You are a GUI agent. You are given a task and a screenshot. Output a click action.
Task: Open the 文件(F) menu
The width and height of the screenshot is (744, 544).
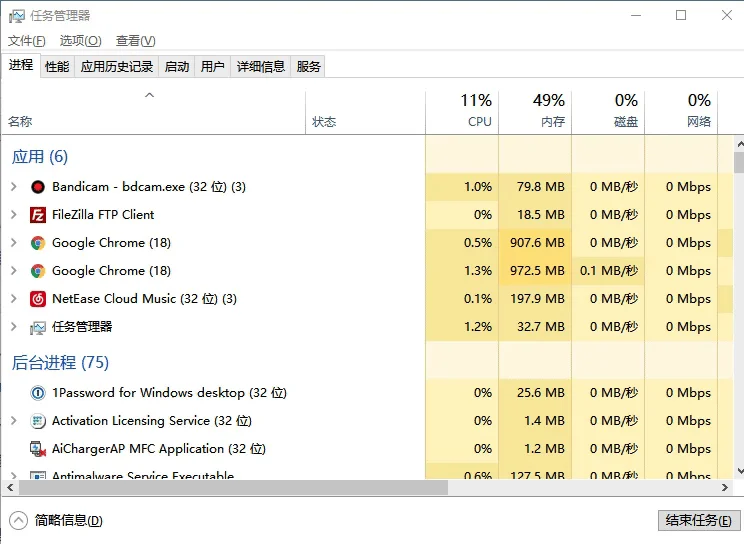click(27, 41)
